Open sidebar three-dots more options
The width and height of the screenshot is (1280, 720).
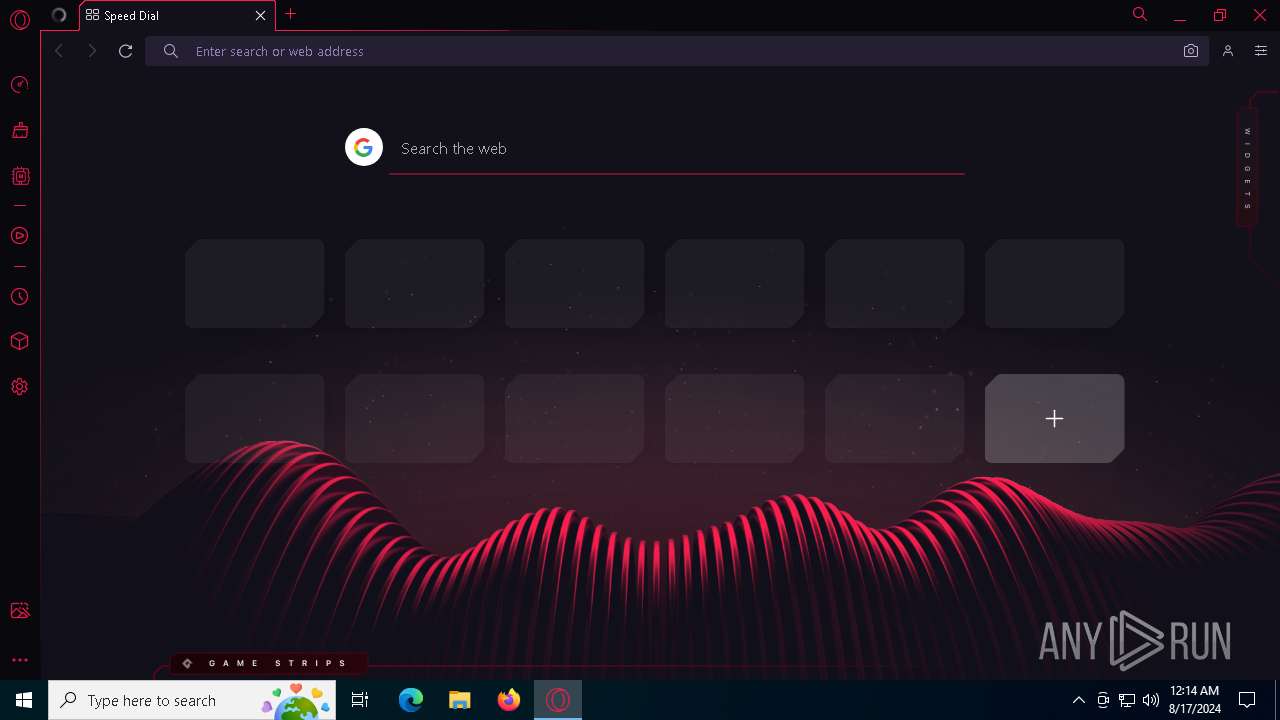[19, 660]
